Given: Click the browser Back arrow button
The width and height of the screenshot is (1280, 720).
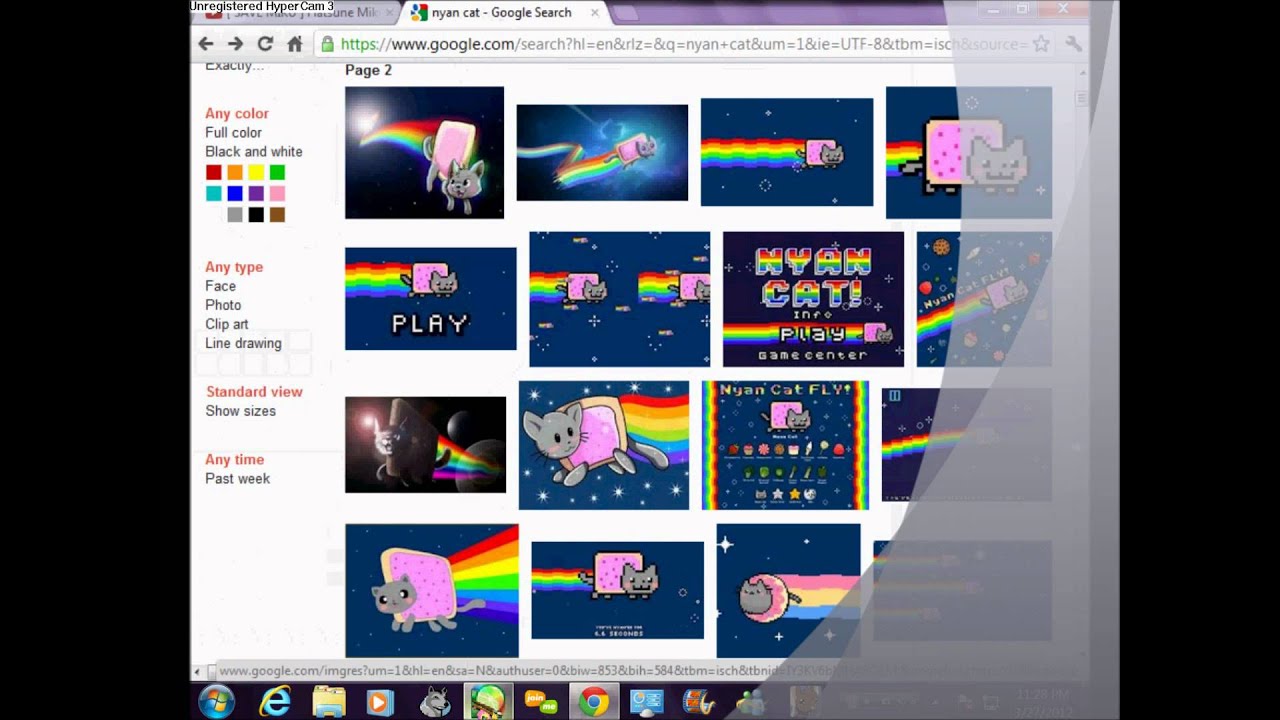Looking at the screenshot, I should pyautogui.click(x=206, y=44).
